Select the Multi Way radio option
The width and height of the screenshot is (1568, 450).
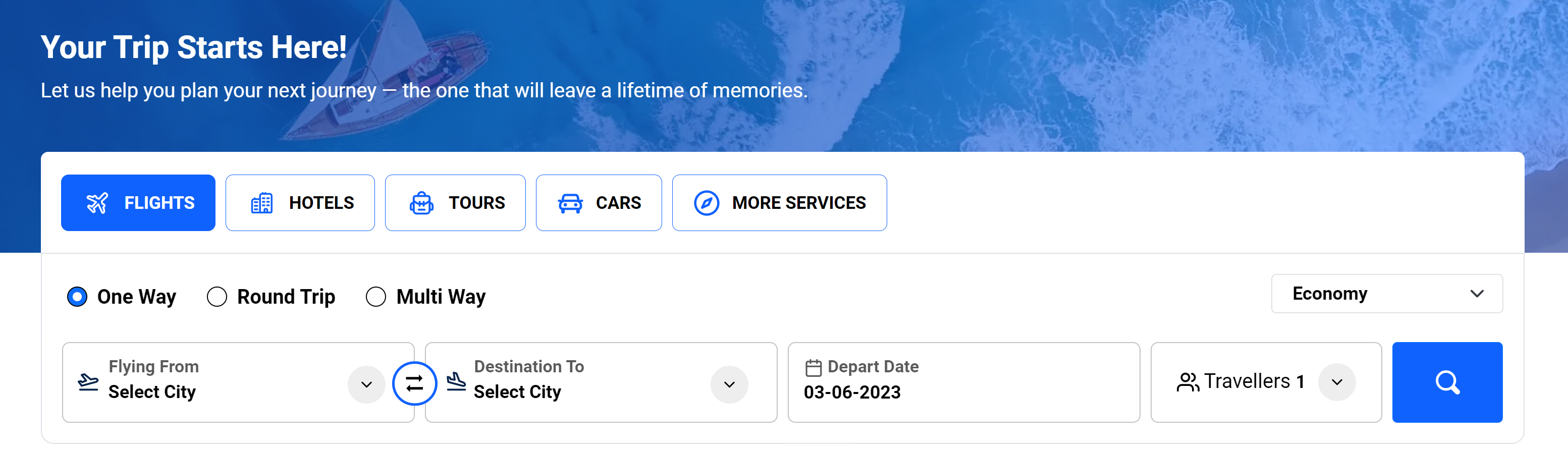[375, 297]
